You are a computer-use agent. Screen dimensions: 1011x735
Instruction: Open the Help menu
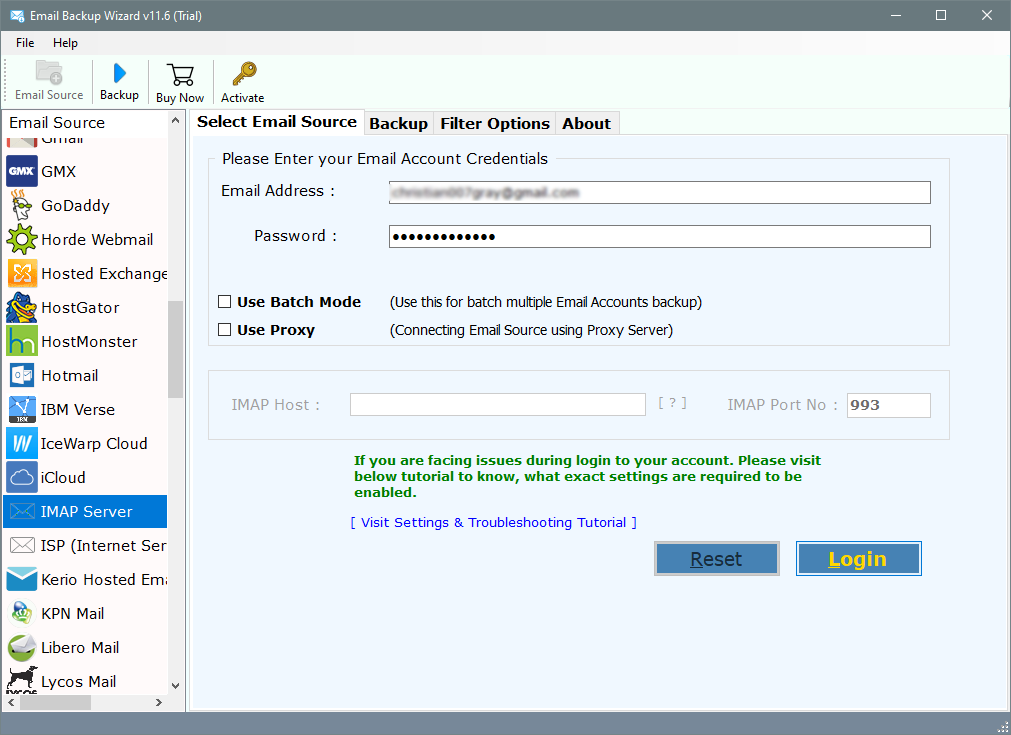[x=65, y=43]
